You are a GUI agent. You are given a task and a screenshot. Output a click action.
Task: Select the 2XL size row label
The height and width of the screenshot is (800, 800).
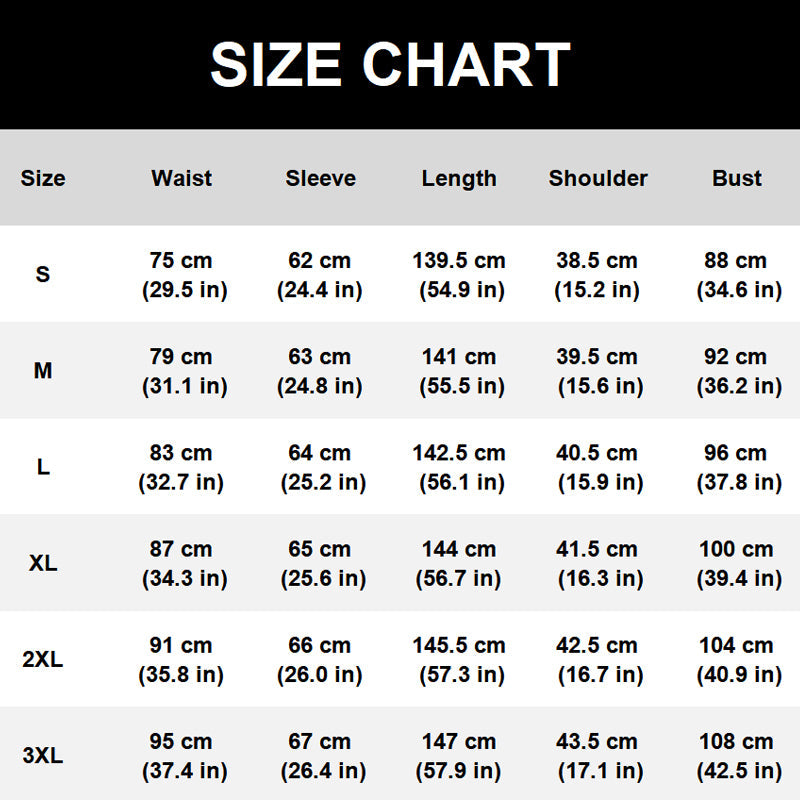(43, 660)
